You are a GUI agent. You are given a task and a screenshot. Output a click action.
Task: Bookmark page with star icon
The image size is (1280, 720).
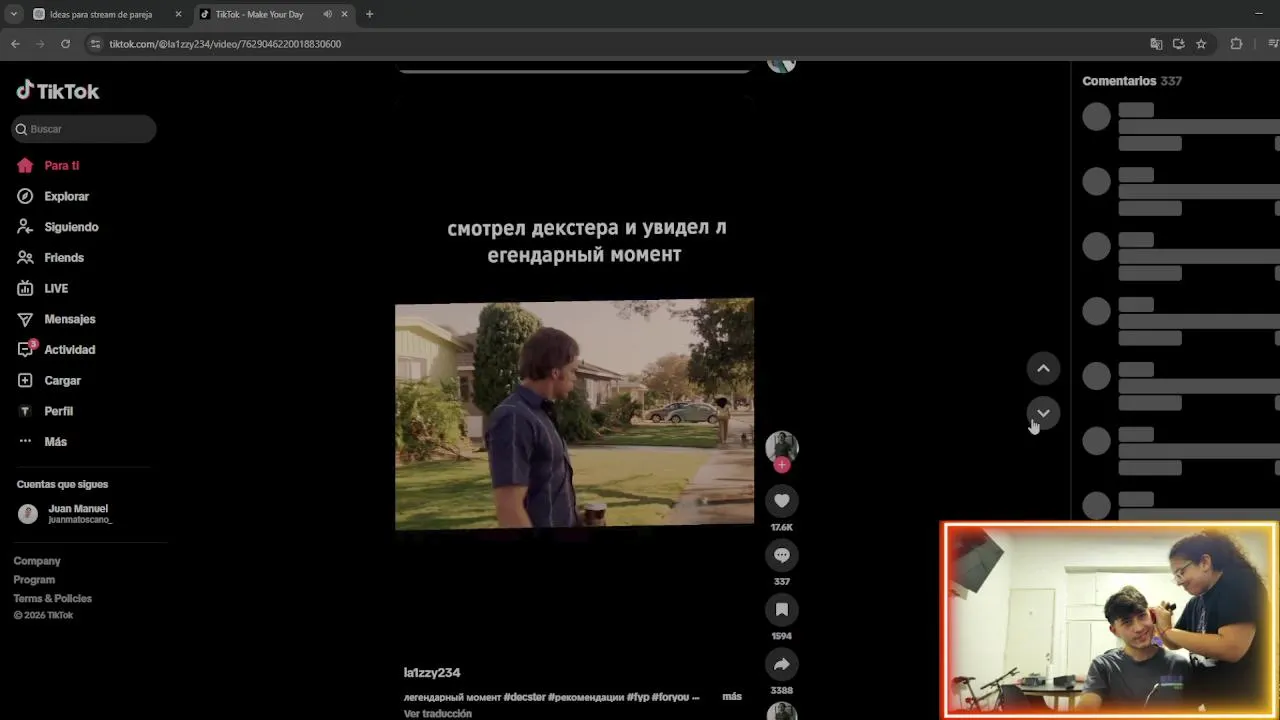tap(1201, 44)
